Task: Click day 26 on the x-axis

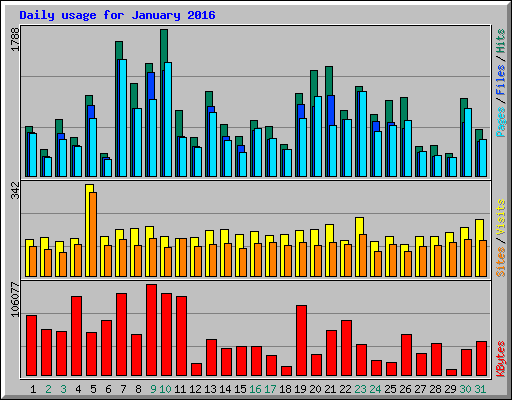Action: click(x=405, y=389)
